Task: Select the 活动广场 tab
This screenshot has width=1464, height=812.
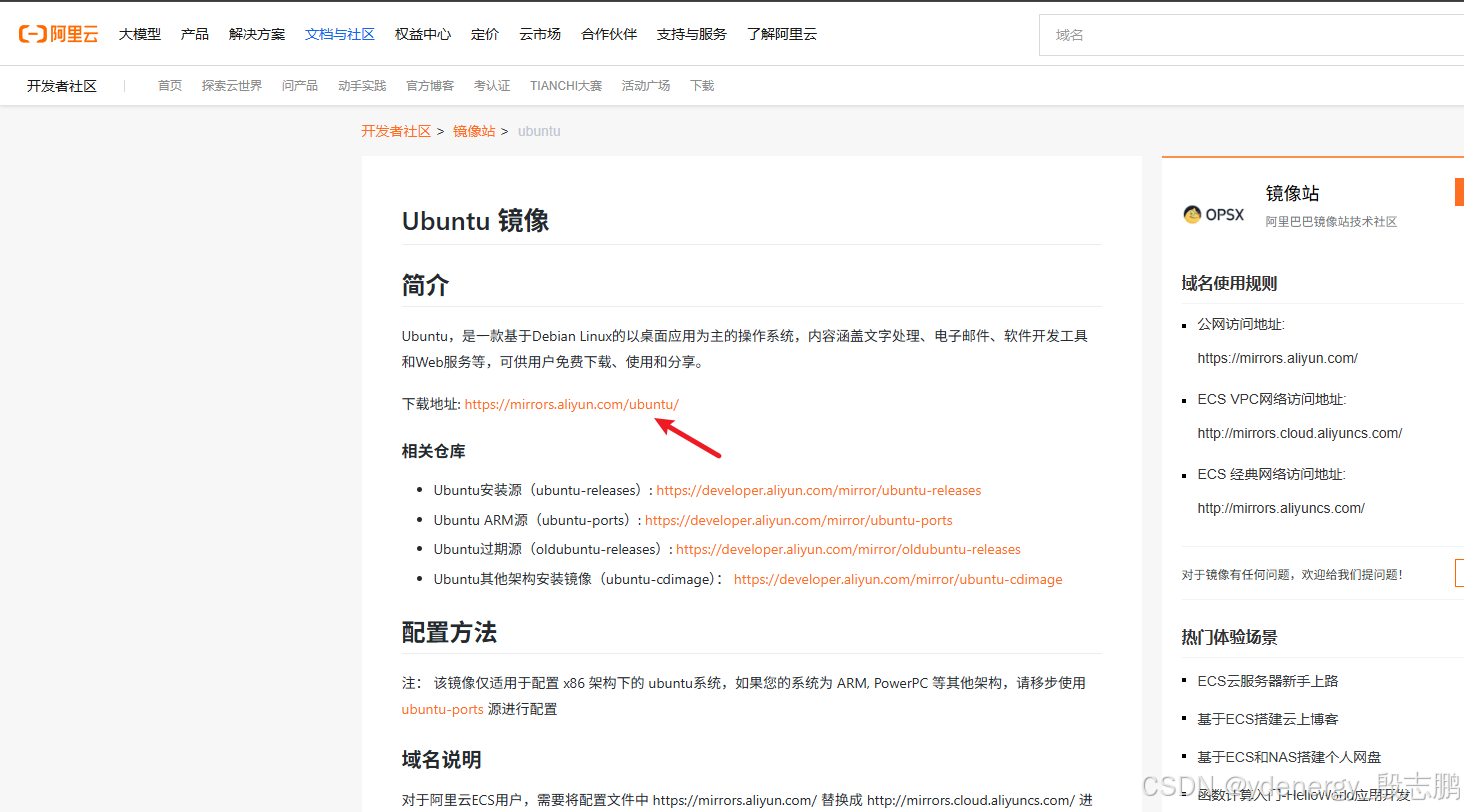Action: (646, 86)
